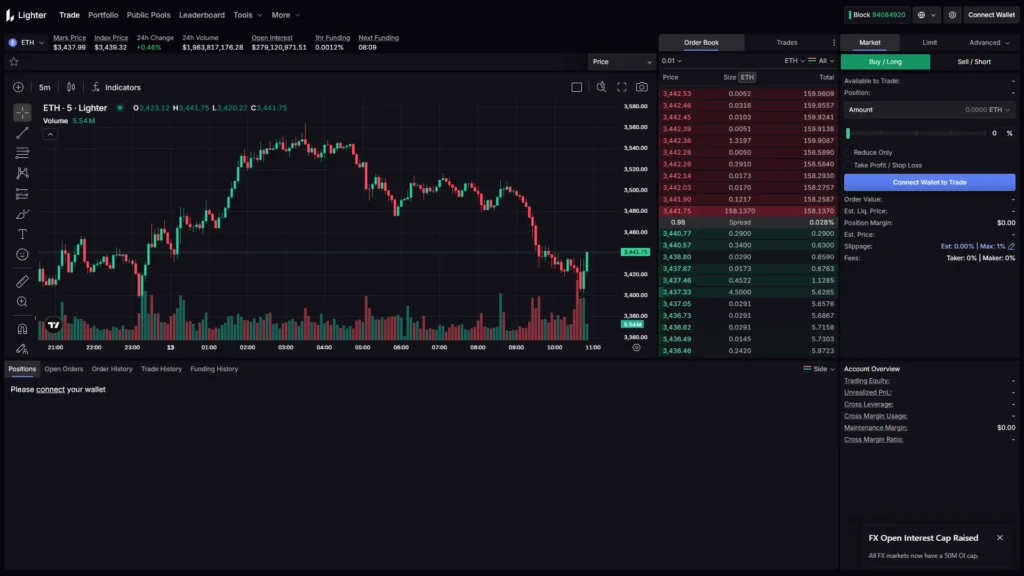1024x576 pixels.
Task: Open the settings gear icon
Action: (952, 15)
